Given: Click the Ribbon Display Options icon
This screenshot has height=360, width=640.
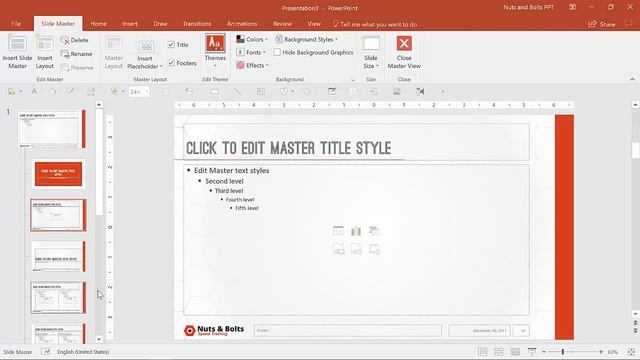Looking at the screenshot, I should [572, 7].
